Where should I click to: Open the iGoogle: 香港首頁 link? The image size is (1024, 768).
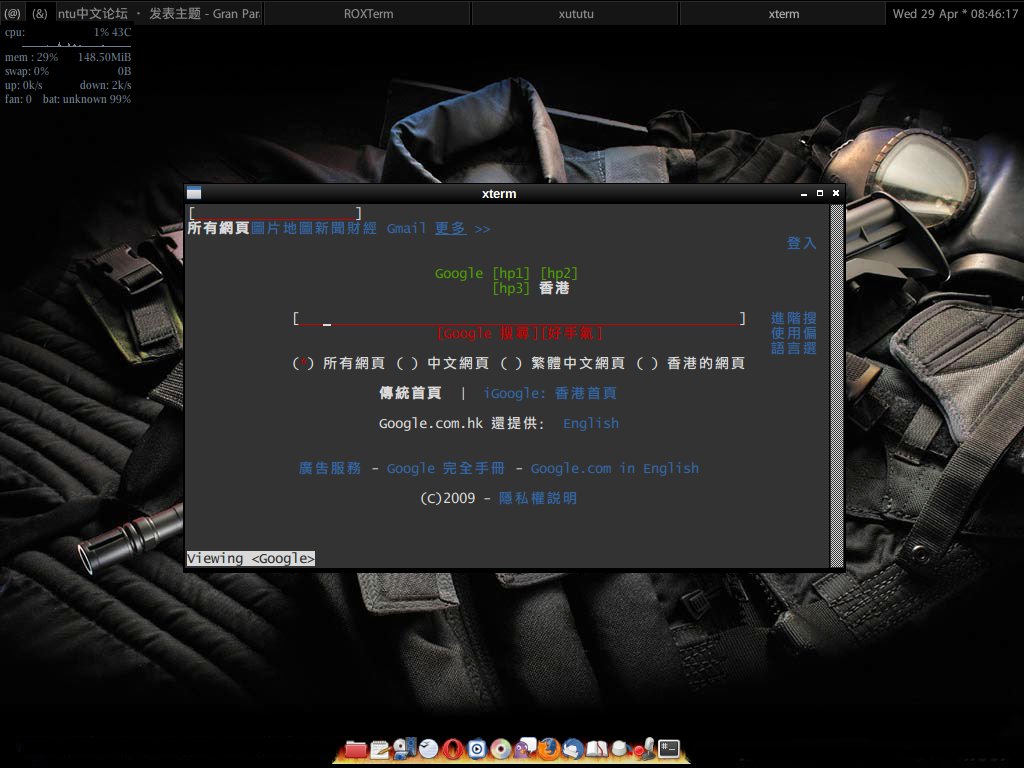(550, 393)
